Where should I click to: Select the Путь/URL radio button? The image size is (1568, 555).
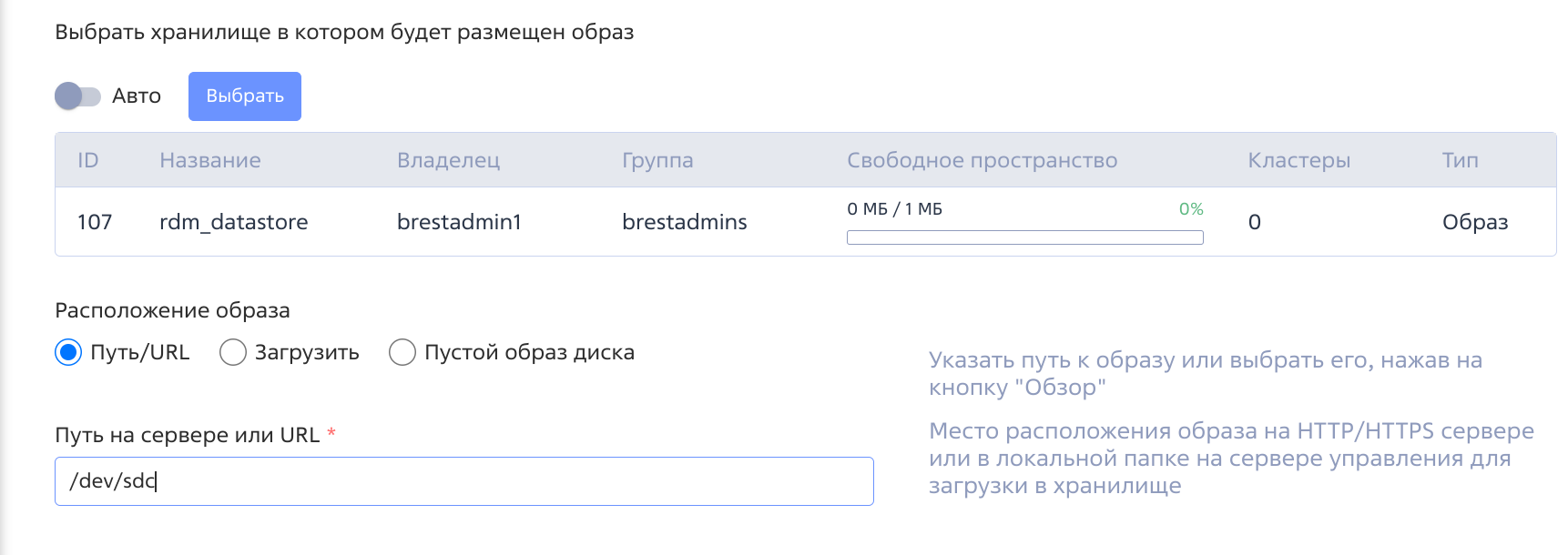tap(68, 352)
